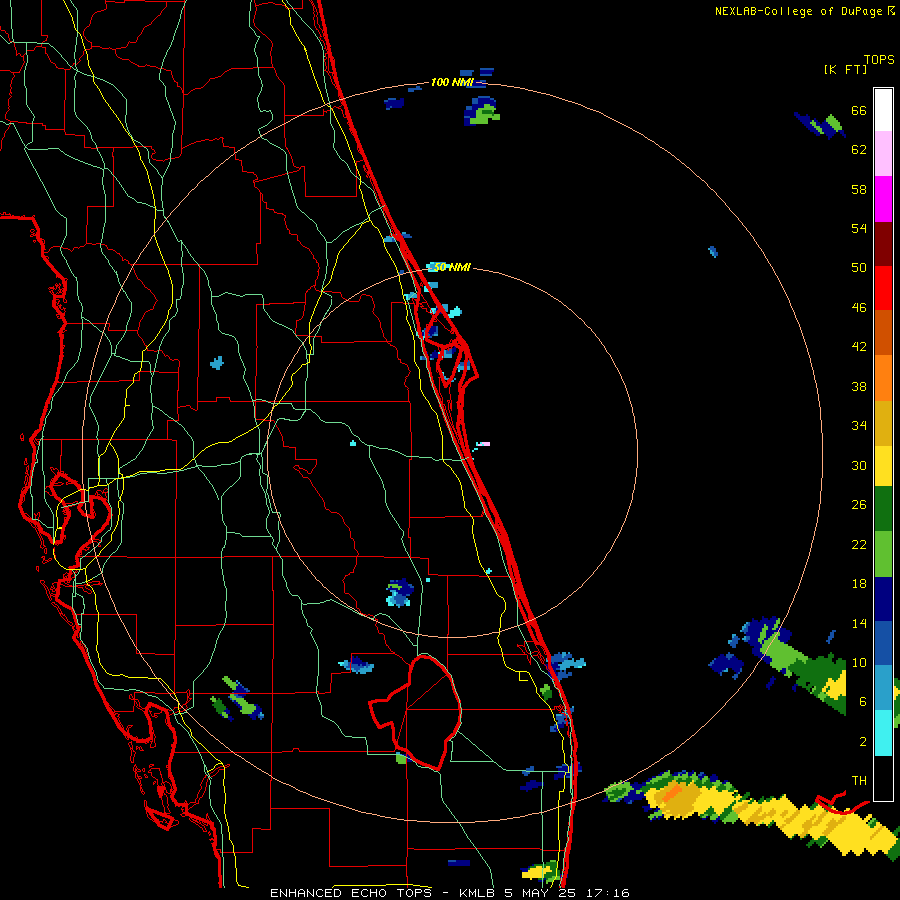Click the 30 legend value

[859, 465]
